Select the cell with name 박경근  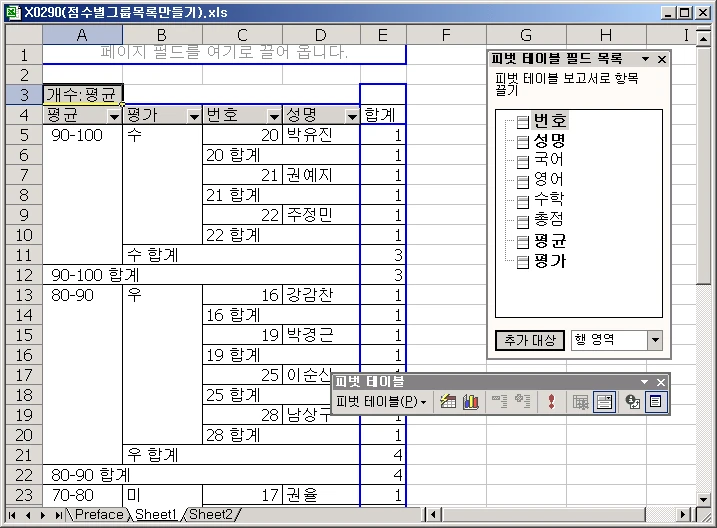[321, 335]
